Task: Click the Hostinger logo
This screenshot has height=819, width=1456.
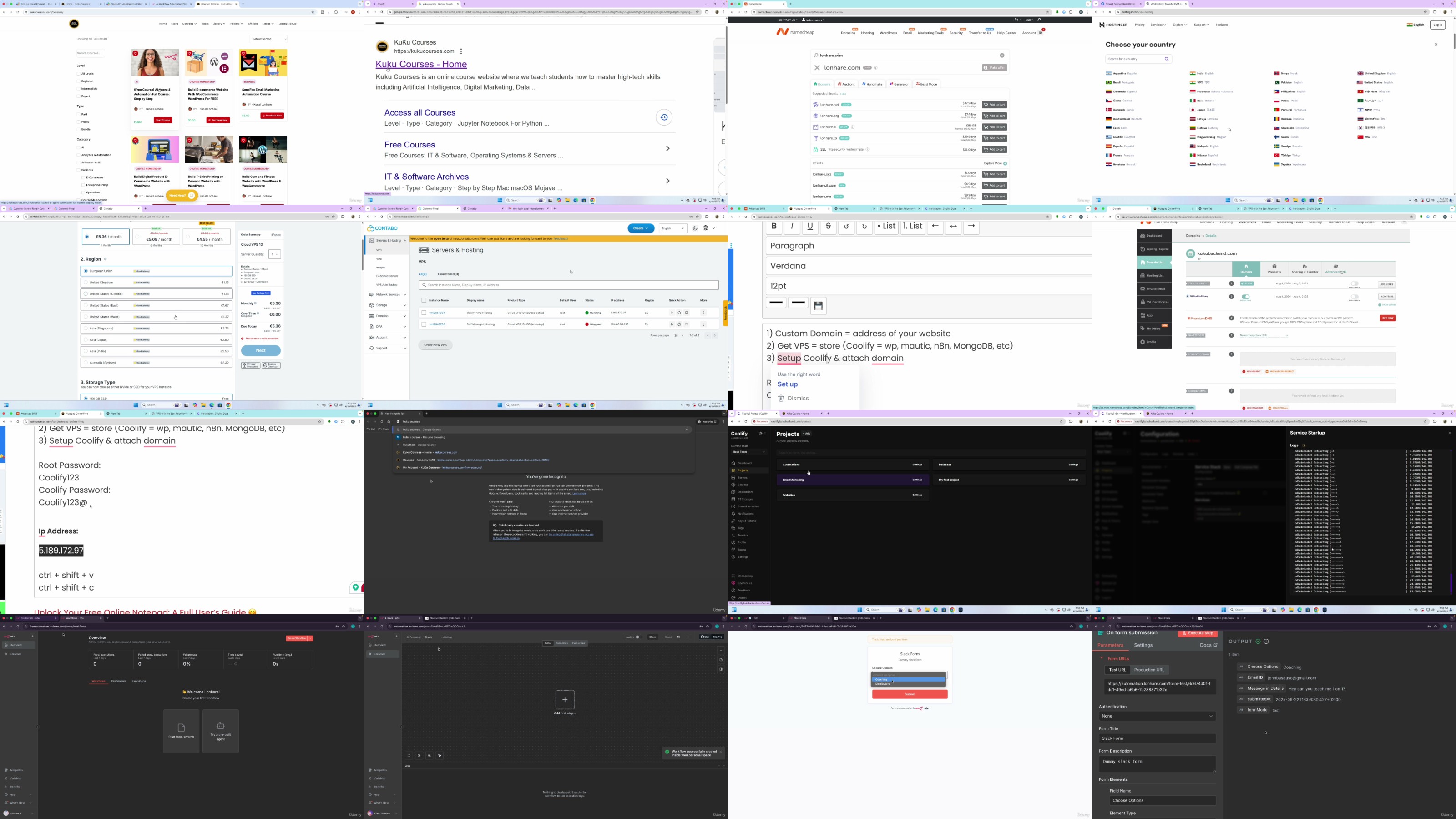Action: click(x=1113, y=25)
